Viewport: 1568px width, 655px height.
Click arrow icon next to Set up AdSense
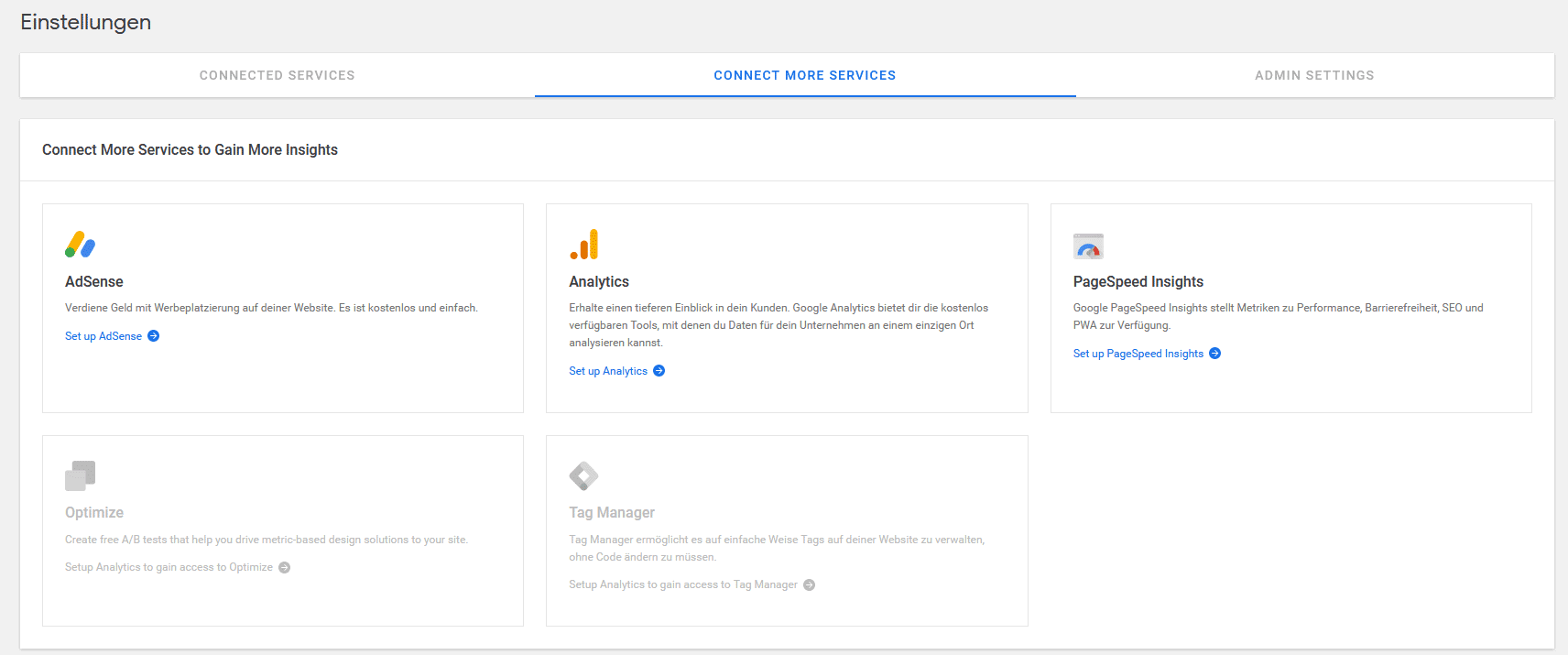154,336
